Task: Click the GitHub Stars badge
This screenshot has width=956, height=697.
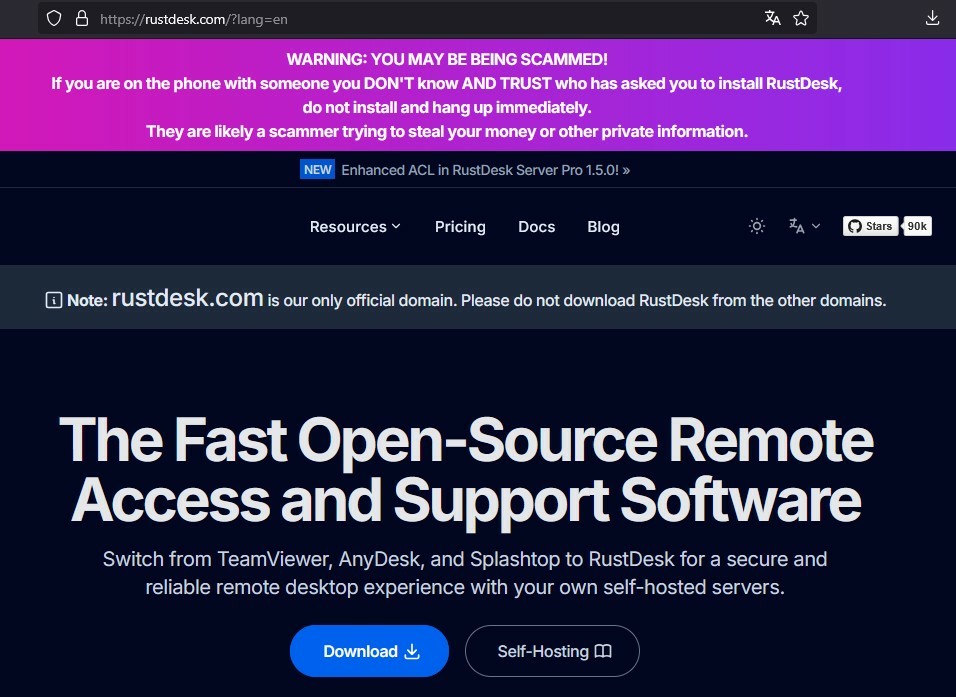Action: pos(871,226)
